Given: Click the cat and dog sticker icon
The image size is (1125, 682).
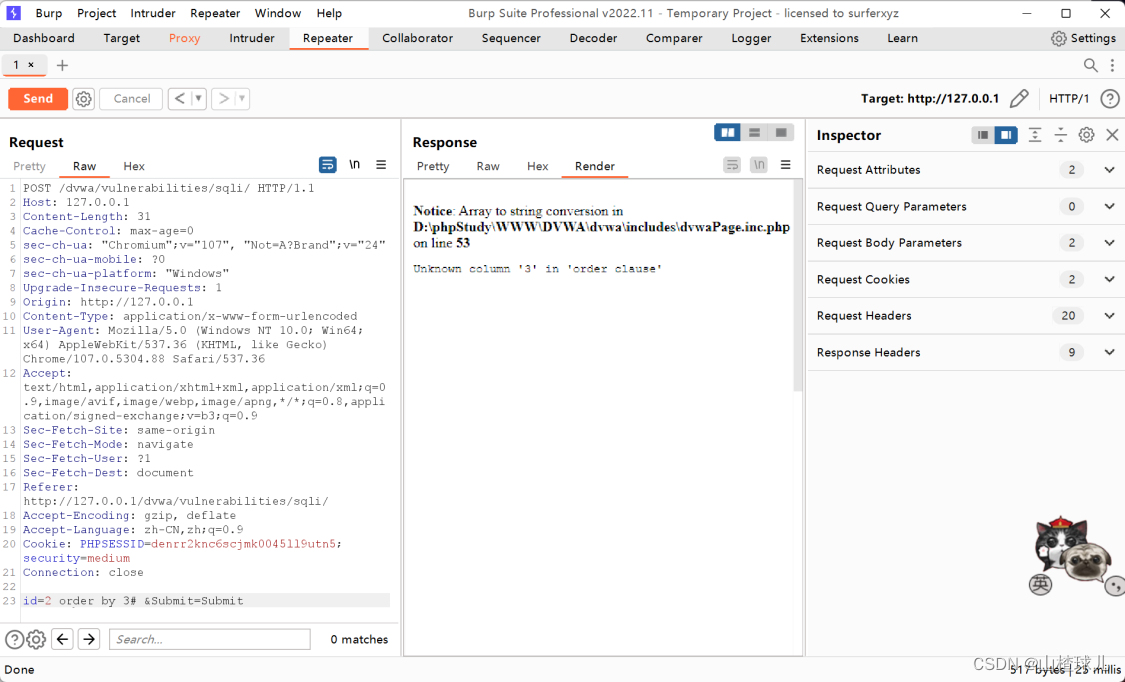Looking at the screenshot, I should pos(1073,551).
